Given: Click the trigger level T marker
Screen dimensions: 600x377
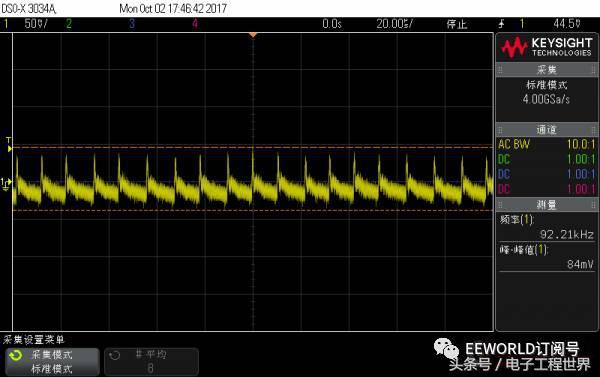Looking at the screenshot, I should tap(9, 145).
